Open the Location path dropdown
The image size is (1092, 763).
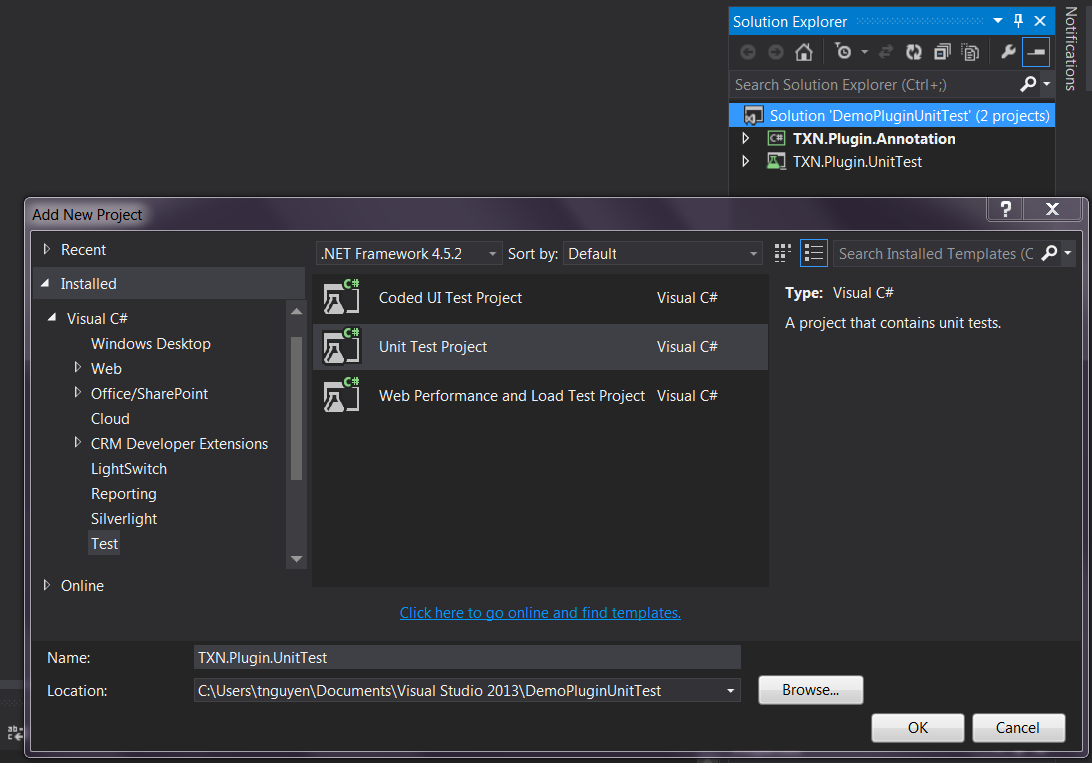coord(731,691)
